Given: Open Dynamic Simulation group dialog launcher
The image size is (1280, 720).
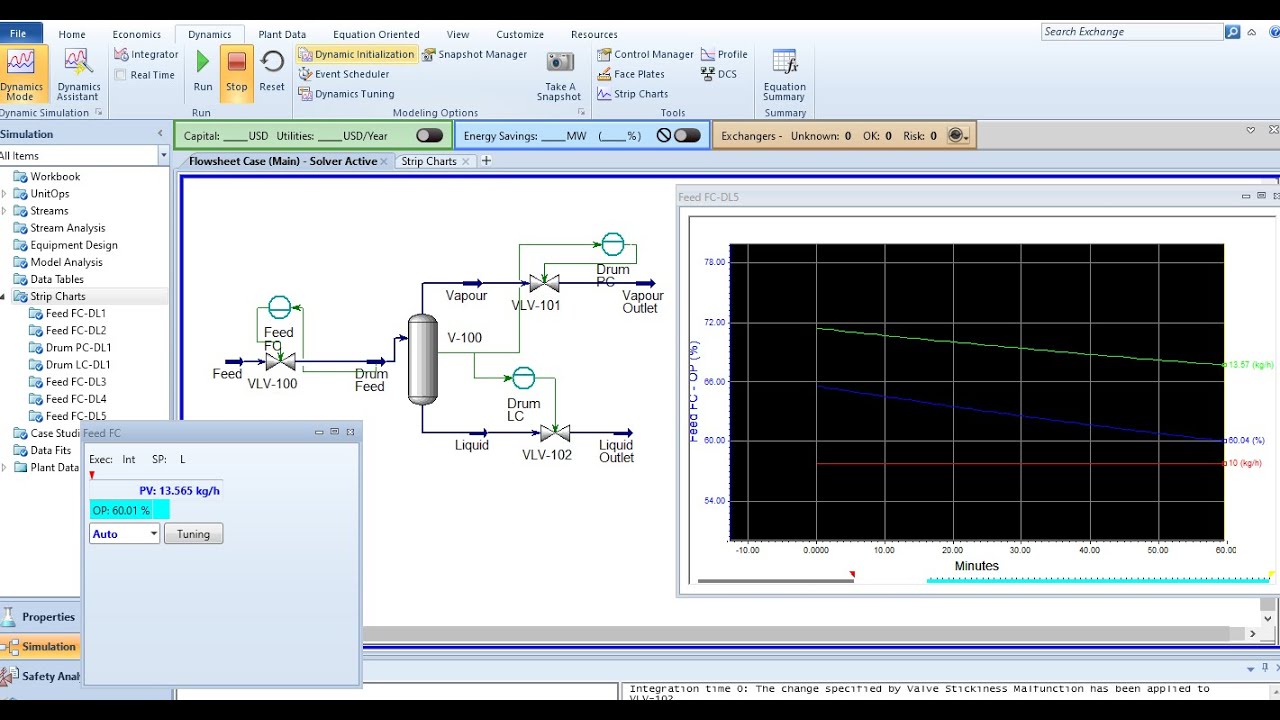Looking at the screenshot, I should (99, 113).
